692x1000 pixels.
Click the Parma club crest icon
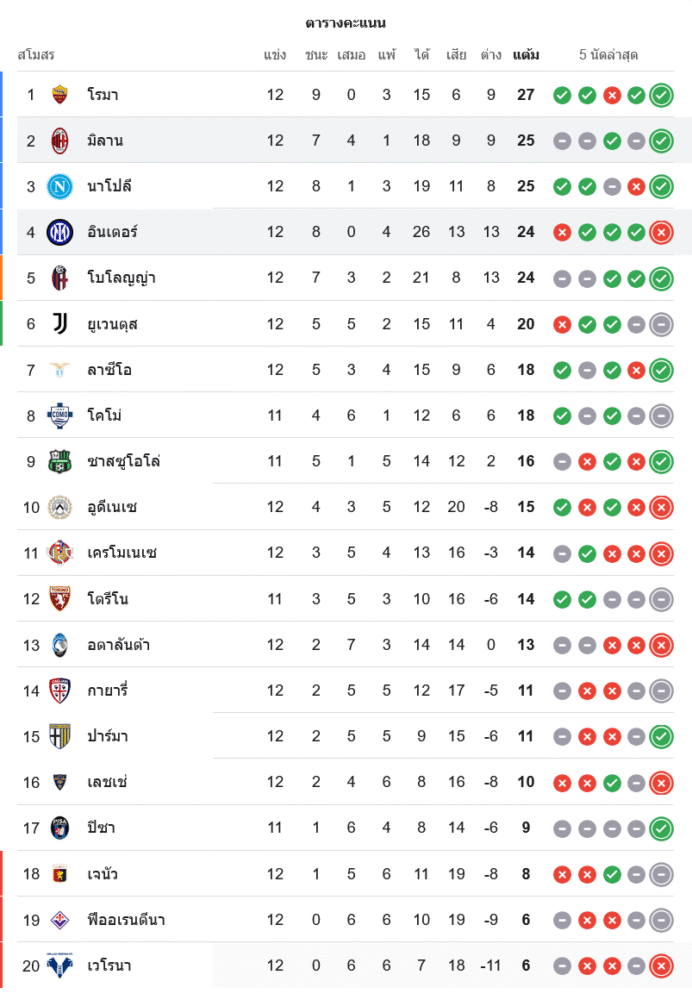click(x=60, y=737)
